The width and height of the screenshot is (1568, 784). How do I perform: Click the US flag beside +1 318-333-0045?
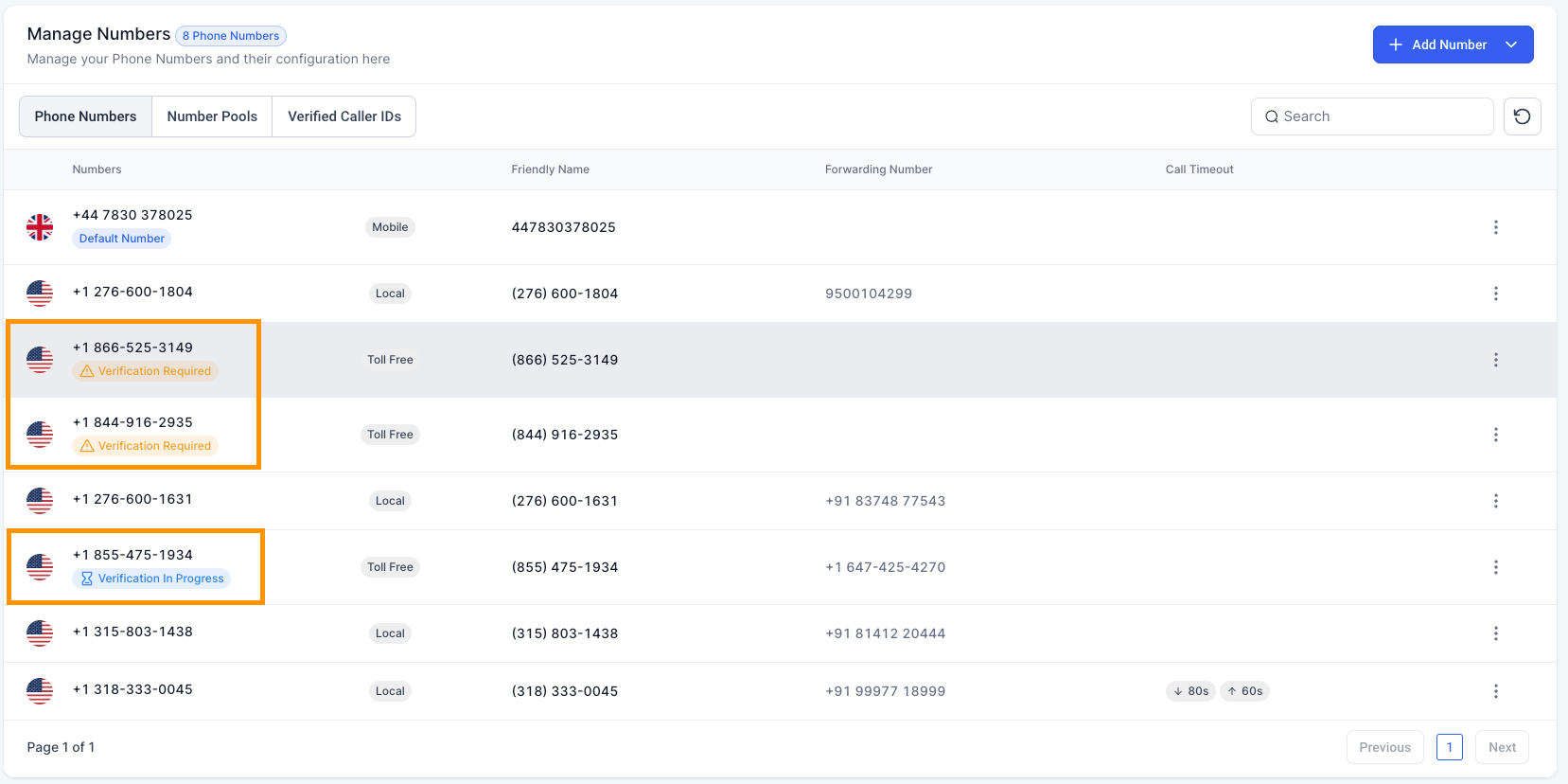pos(40,691)
